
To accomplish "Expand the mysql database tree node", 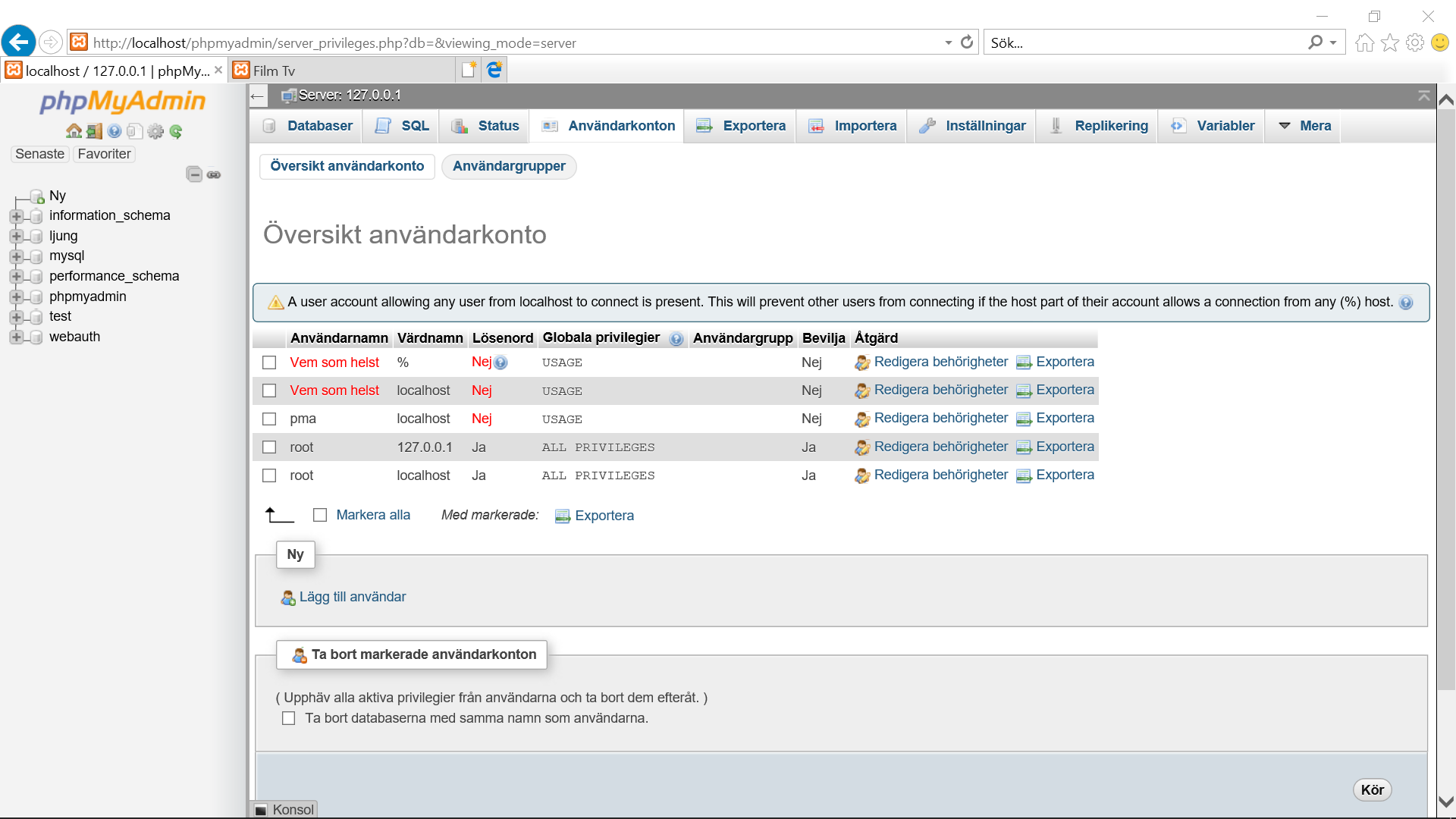I will pos(17,256).
